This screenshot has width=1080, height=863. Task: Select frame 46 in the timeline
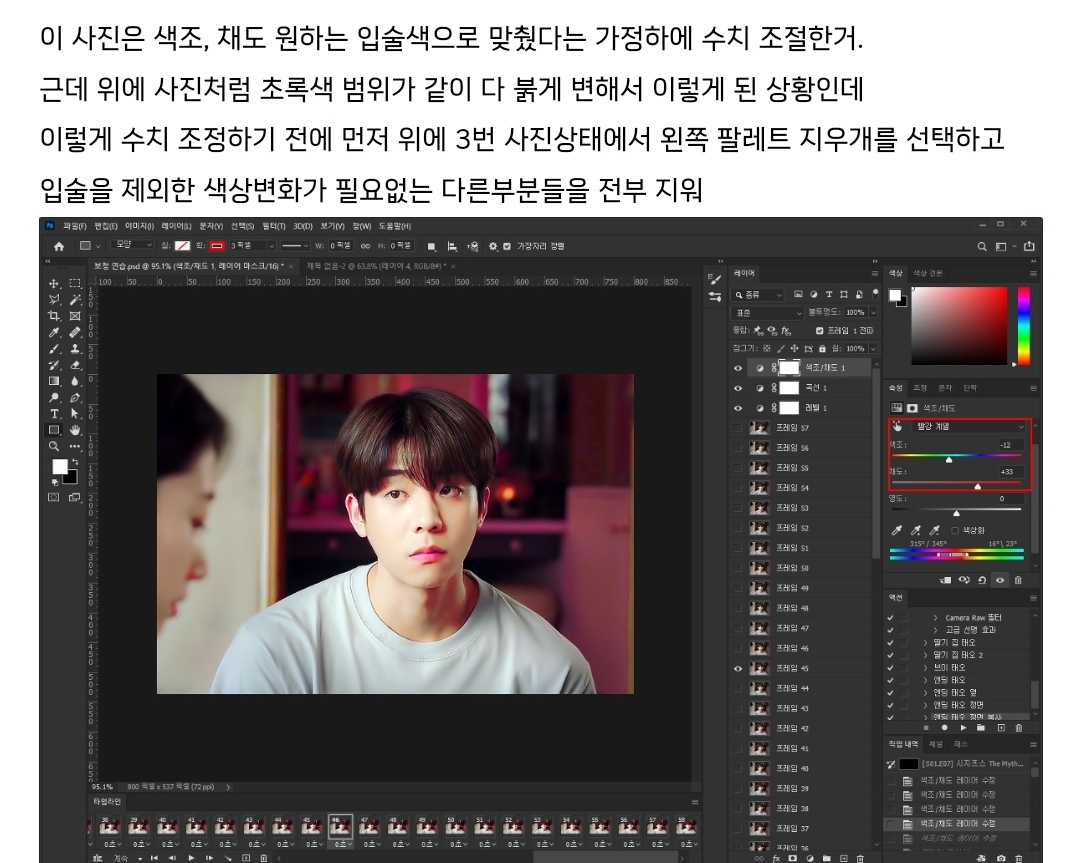(340, 827)
